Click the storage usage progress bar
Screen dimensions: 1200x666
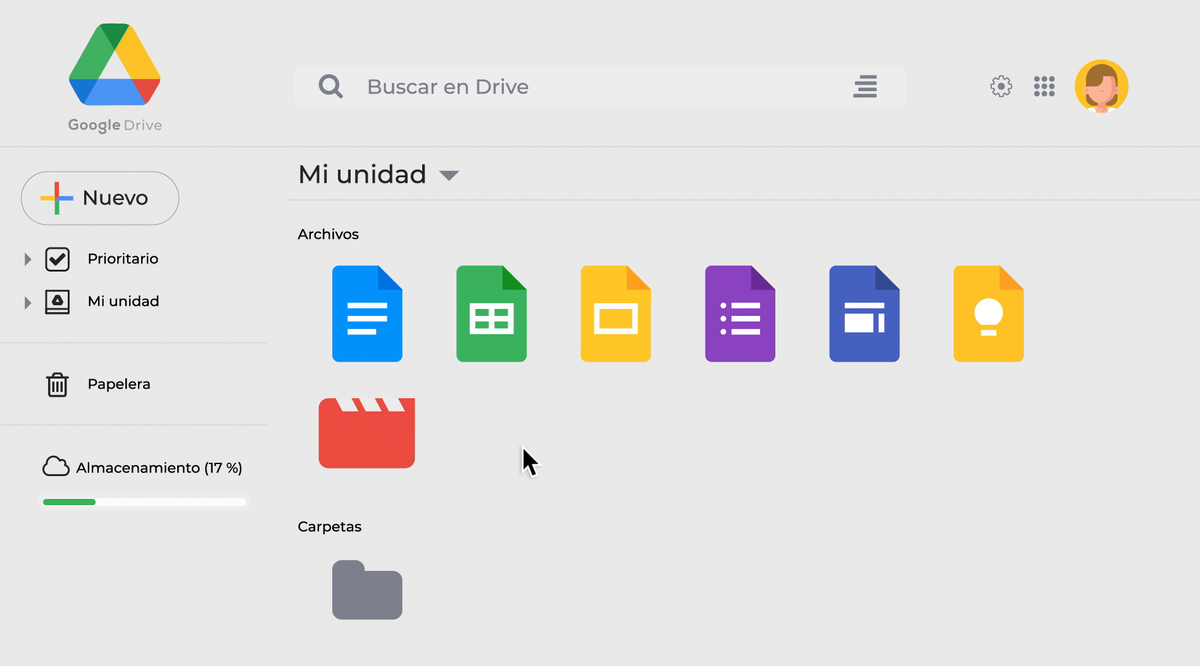[x=143, y=501]
